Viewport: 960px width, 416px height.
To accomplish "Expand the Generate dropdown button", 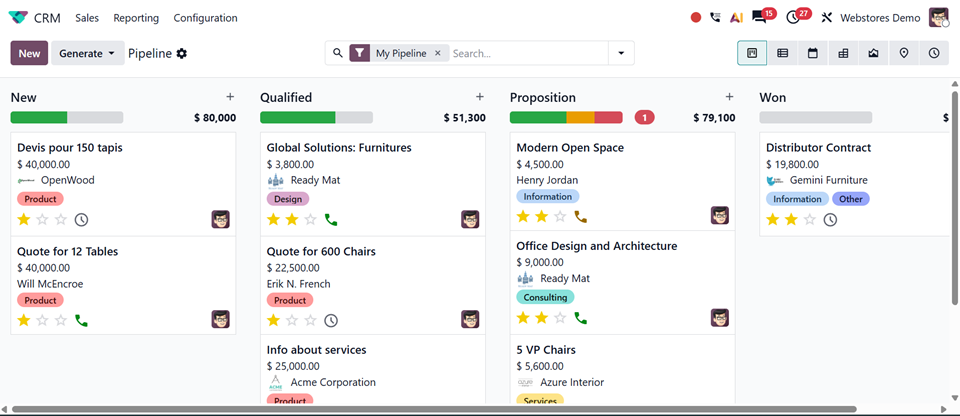I will (88, 53).
